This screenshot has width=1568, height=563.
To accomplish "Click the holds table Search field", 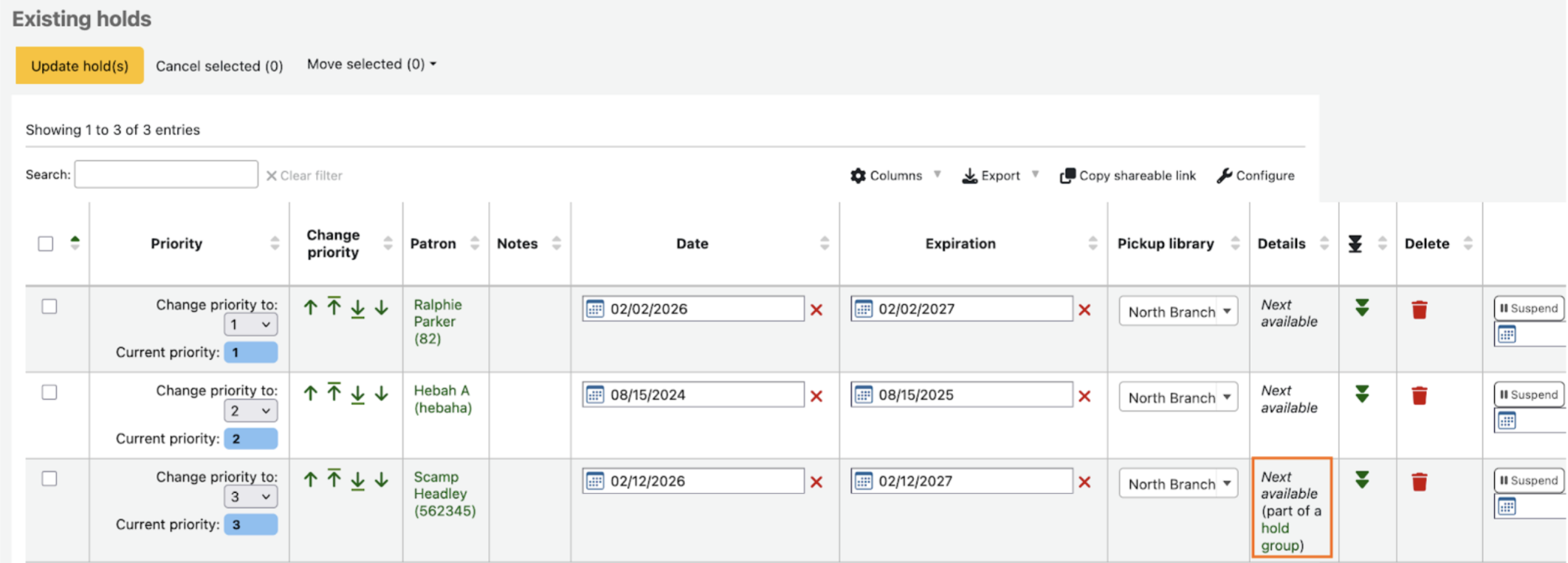I will (166, 174).
